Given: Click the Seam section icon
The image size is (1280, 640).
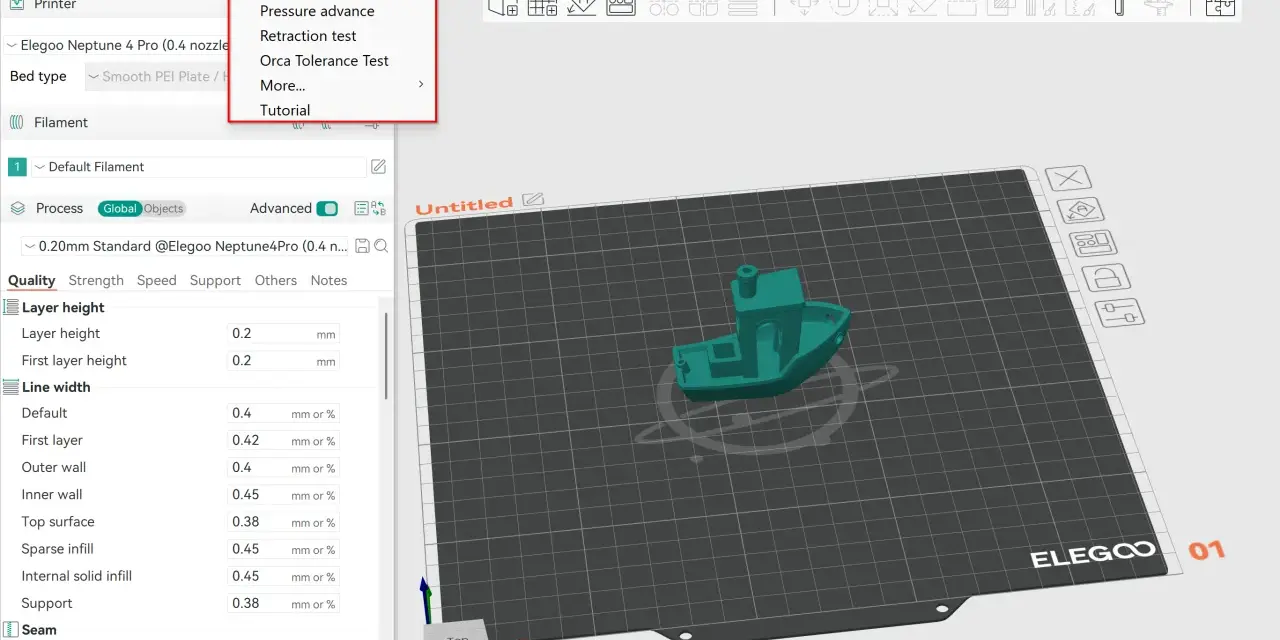Looking at the screenshot, I should point(12,630).
